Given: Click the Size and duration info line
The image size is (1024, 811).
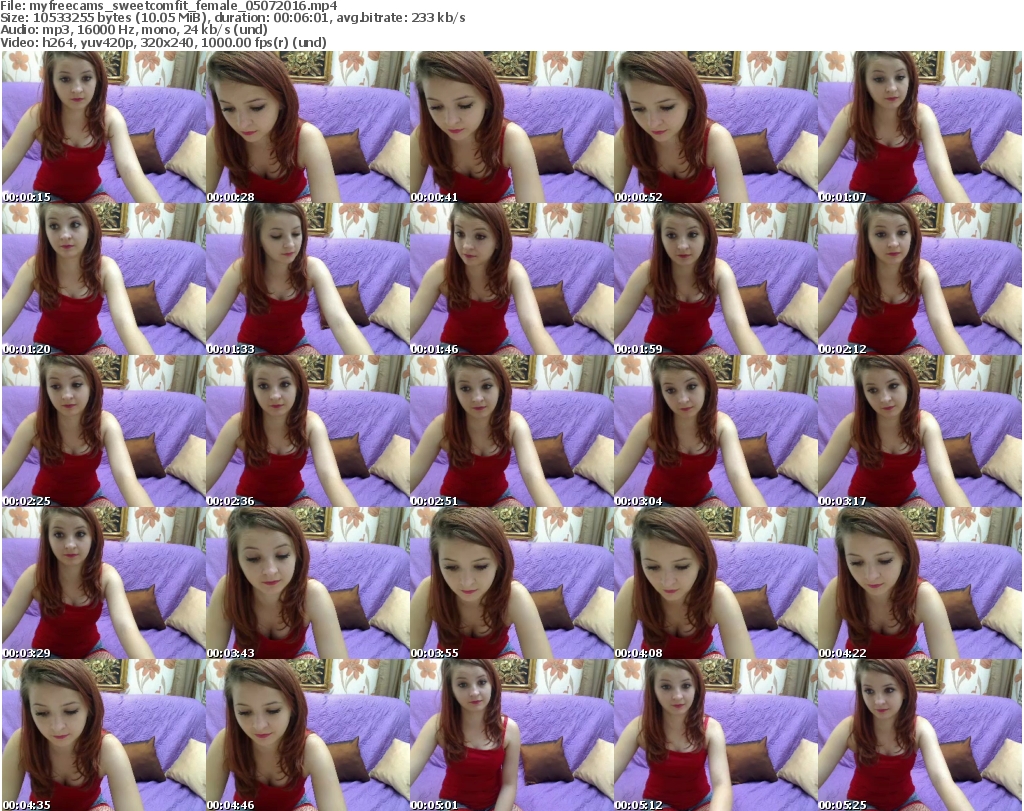Looking at the screenshot, I should click(x=232, y=18).
